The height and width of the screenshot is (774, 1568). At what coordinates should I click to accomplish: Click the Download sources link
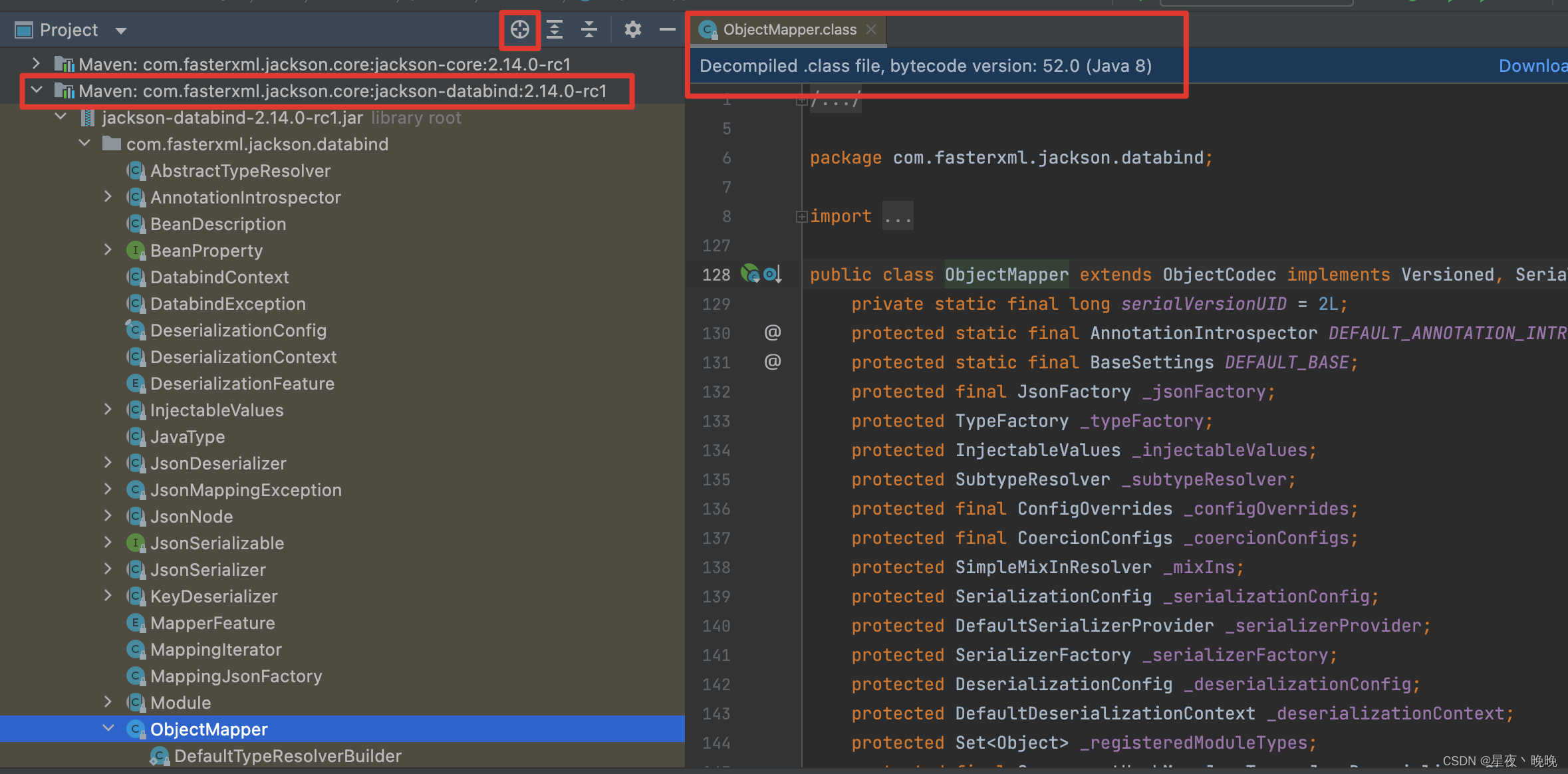point(1533,66)
